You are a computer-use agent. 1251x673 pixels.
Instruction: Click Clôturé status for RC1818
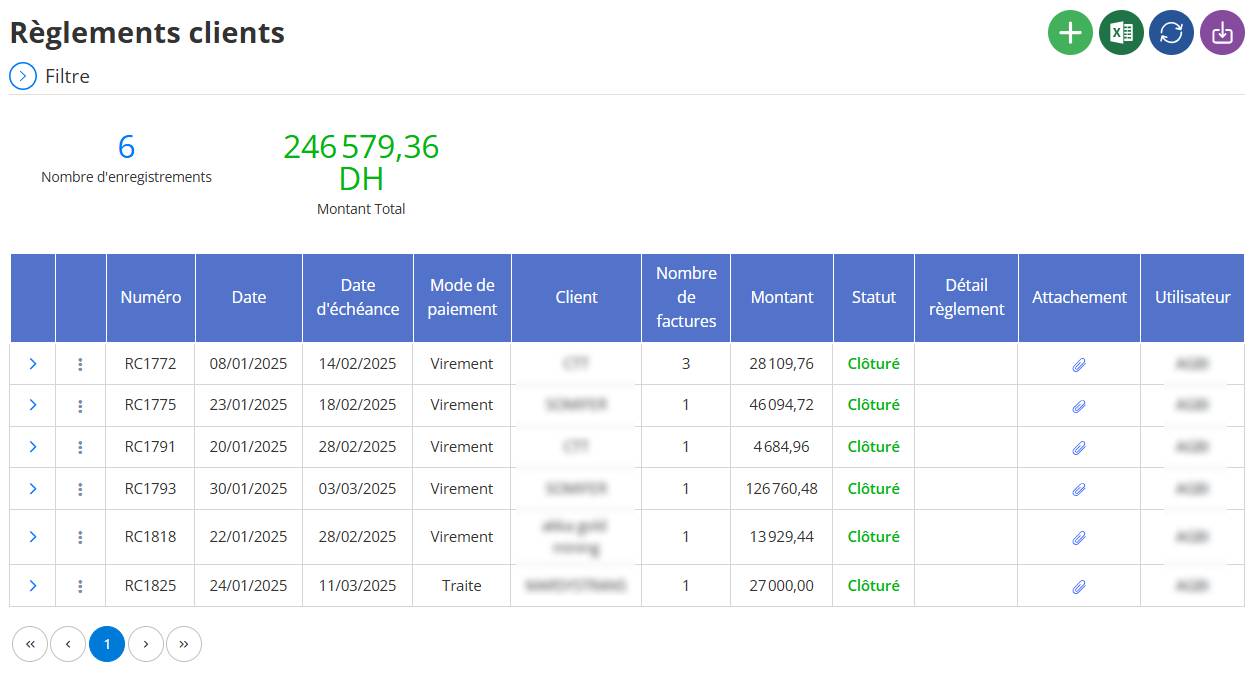[x=874, y=537]
